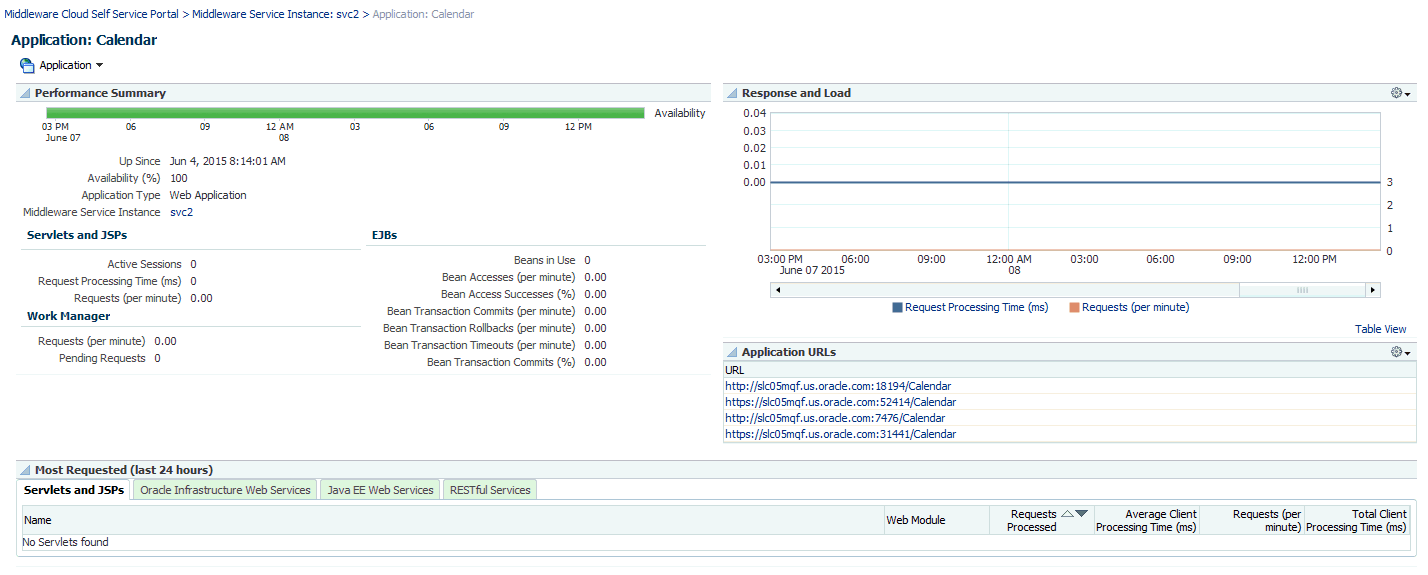Click the EJBs section heading

[x=385, y=235]
